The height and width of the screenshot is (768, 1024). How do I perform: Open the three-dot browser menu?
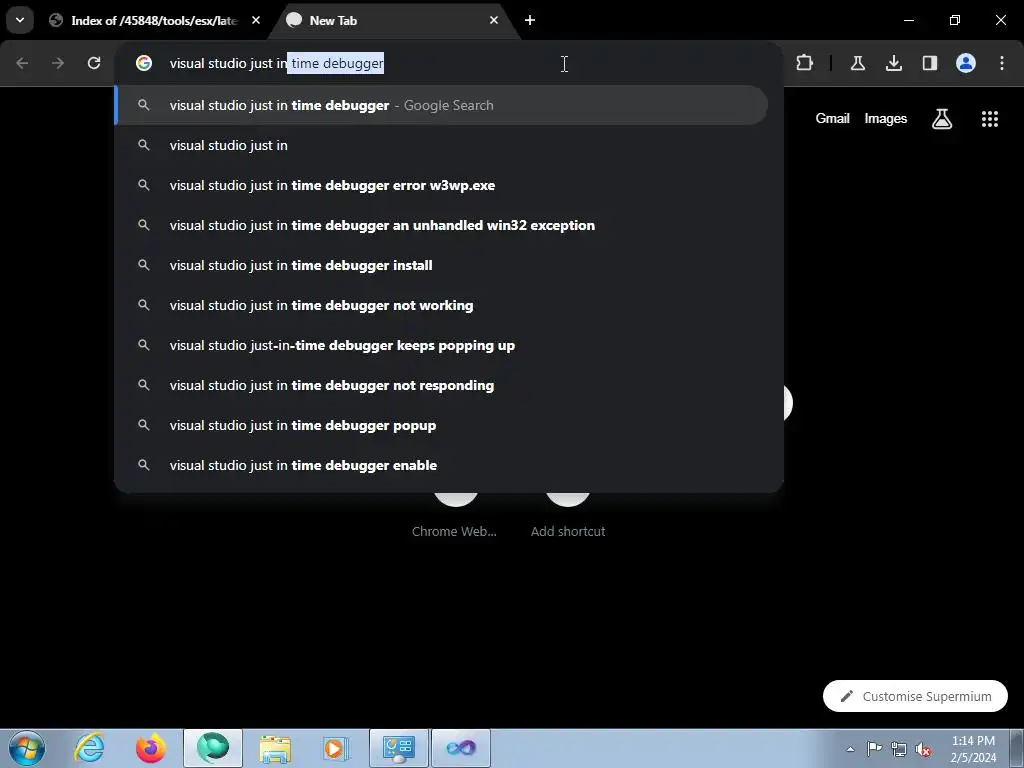pos(1002,63)
